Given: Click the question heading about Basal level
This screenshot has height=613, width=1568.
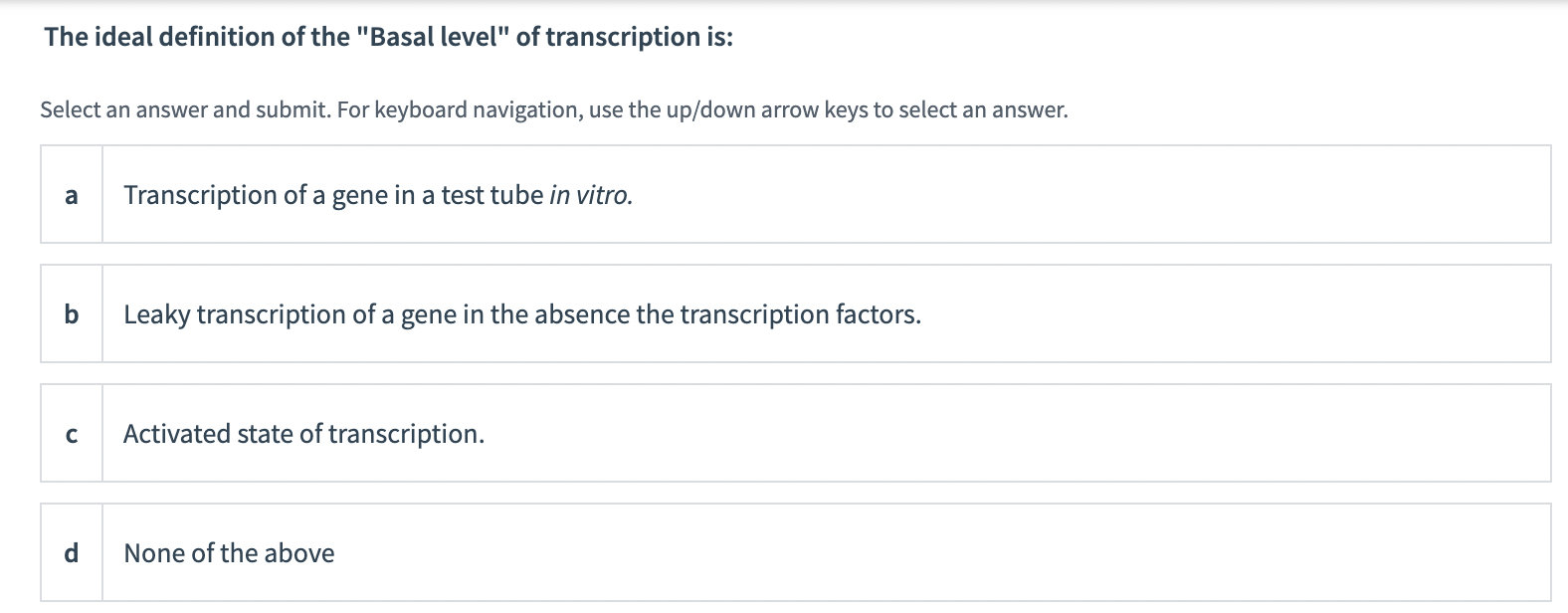Looking at the screenshot, I should coord(386,39).
